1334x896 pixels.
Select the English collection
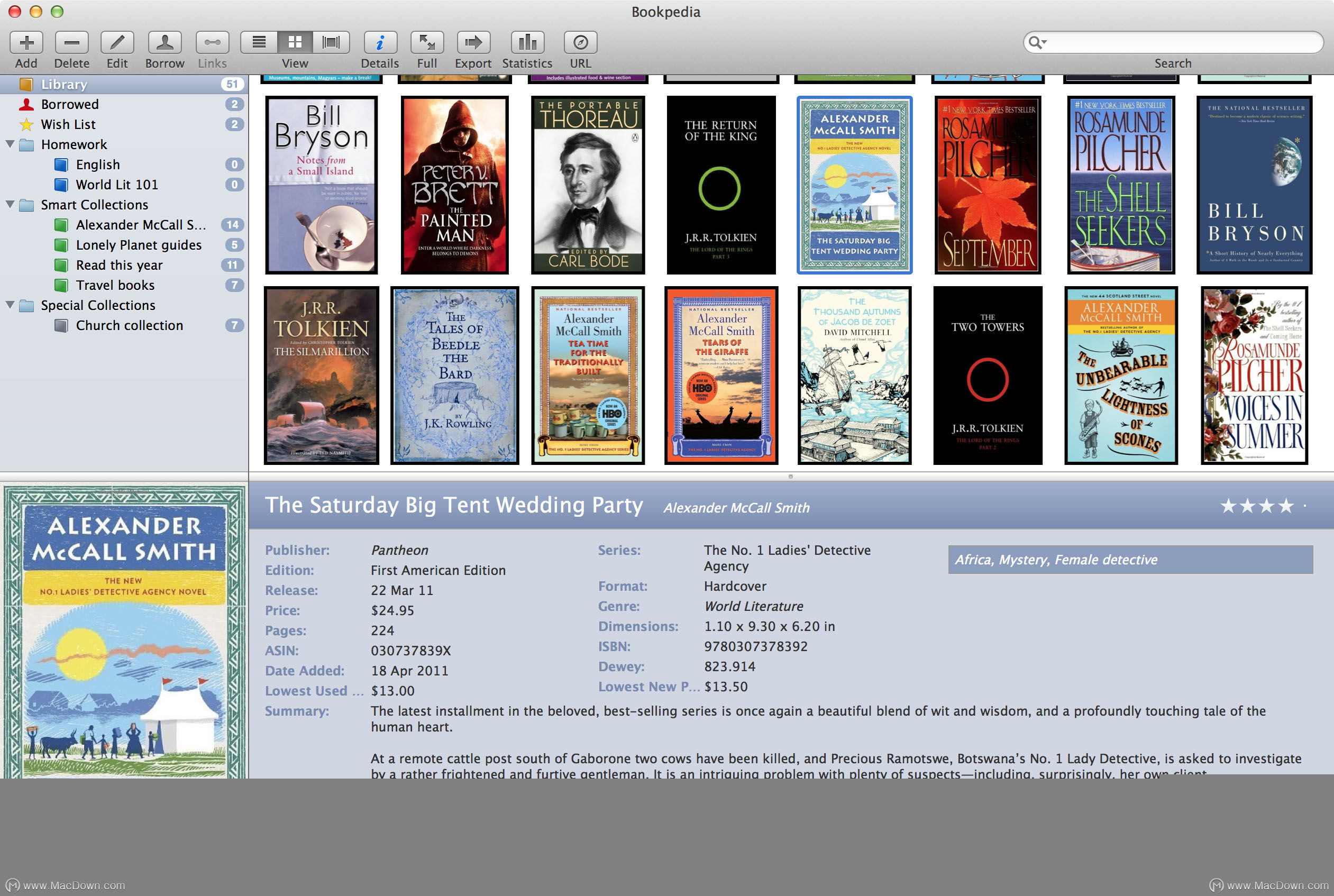tap(124, 164)
